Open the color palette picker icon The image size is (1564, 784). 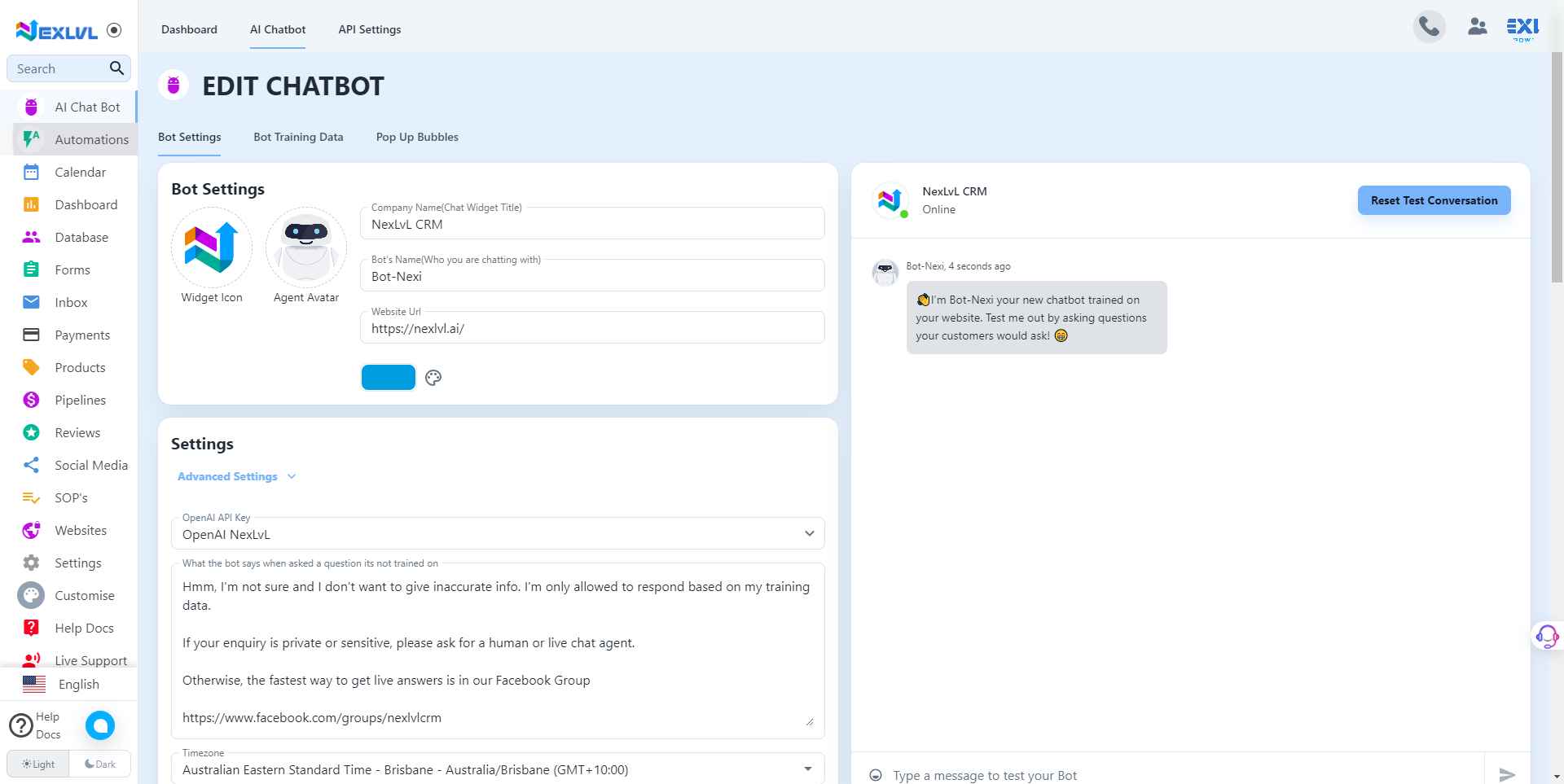433,378
